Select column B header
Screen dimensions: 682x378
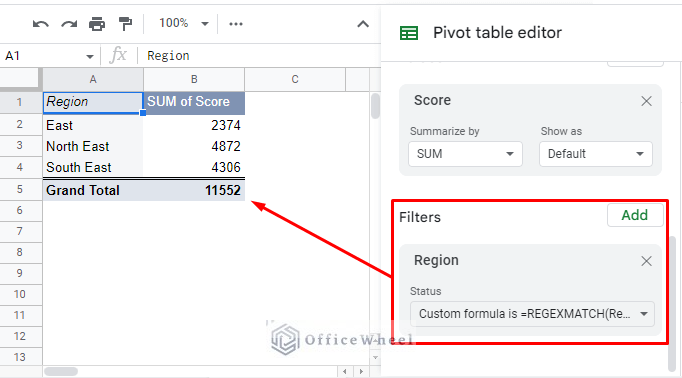pyautogui.click(x=194, y=79)
